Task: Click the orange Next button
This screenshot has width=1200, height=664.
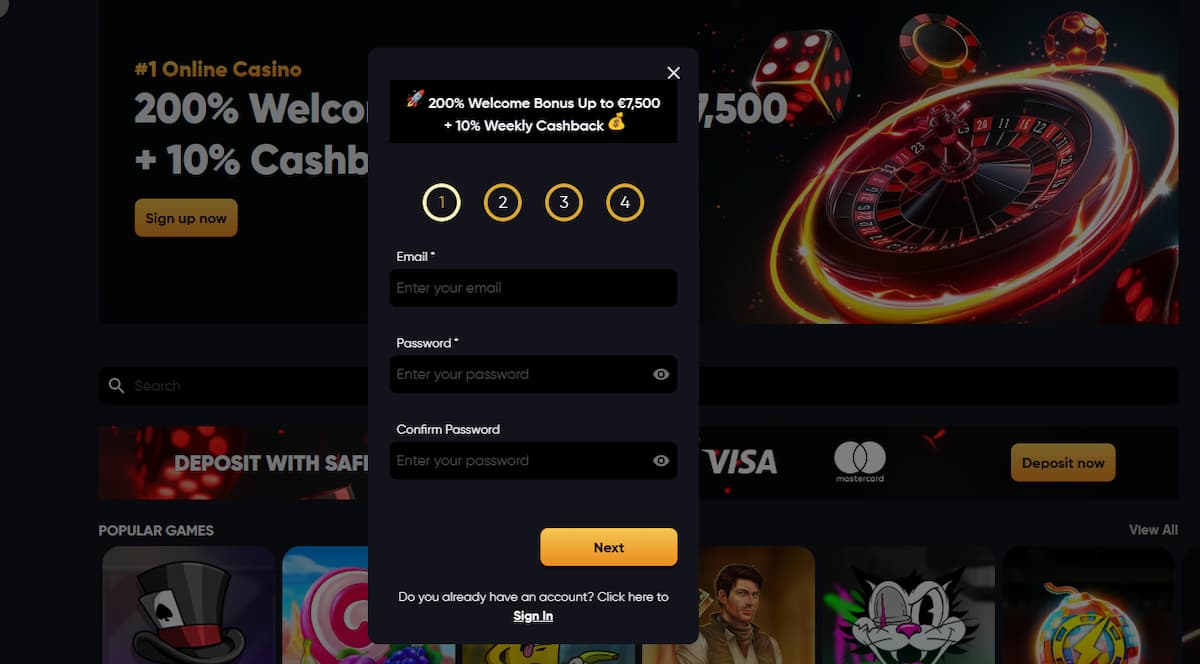Action: pyautogui.click(x=609, y=547)
